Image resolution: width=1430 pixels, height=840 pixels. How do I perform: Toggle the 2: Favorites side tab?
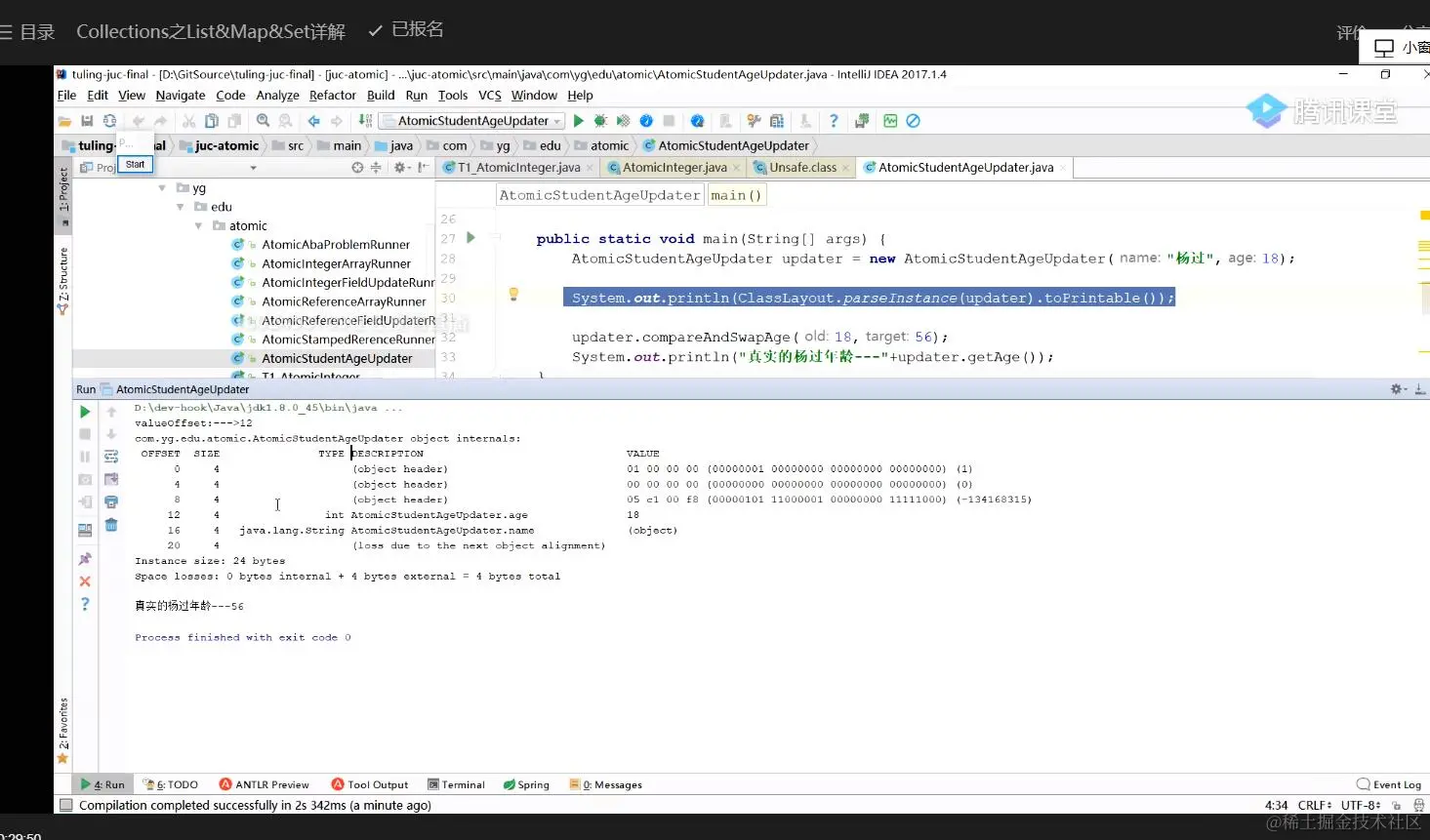point(63,730)
